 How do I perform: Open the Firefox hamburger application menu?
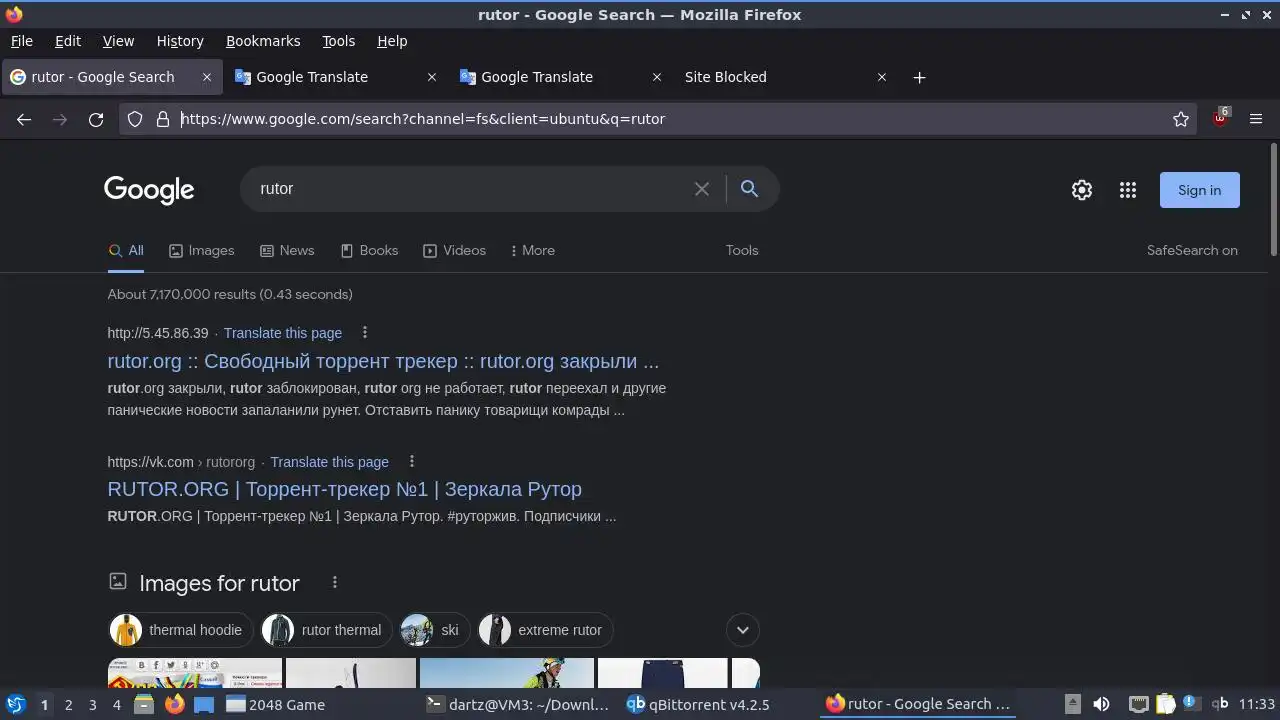point(1256,119)
